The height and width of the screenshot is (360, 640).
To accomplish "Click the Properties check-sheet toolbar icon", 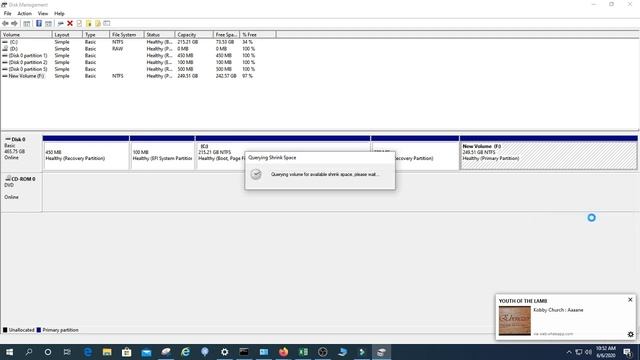I will pyautogui.click(x=79, y=24).
